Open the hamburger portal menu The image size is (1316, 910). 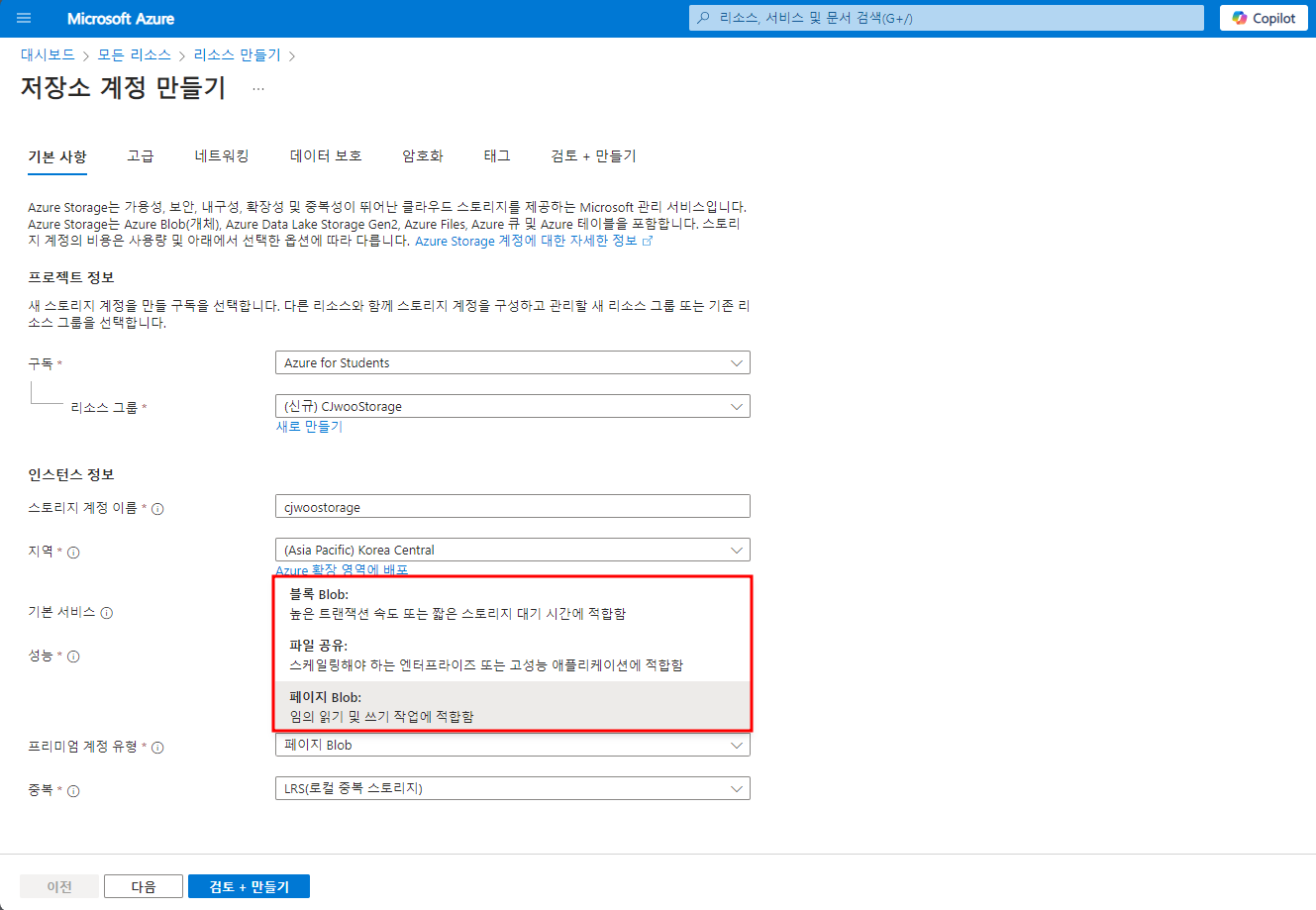[24, 18]
